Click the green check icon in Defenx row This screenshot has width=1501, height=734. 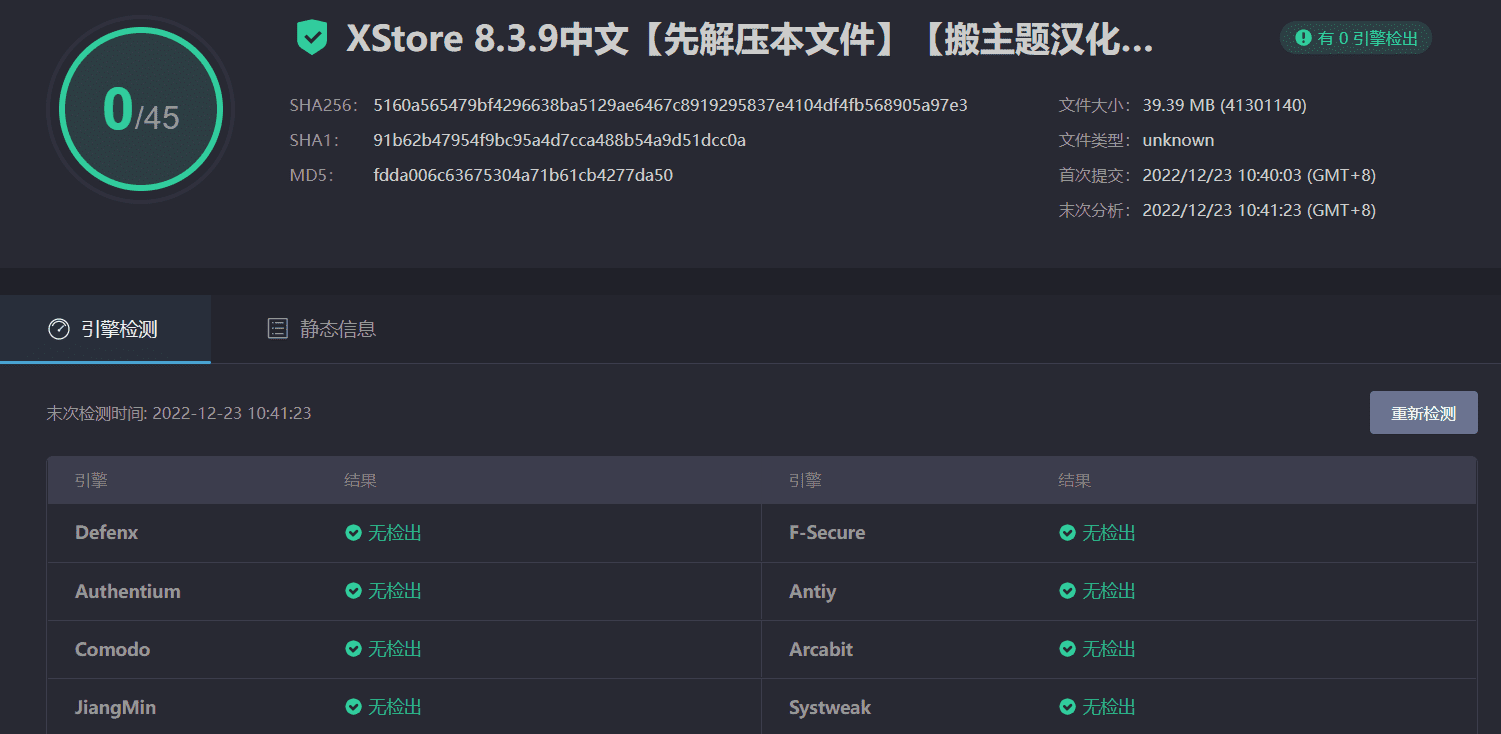coord(353,533)
